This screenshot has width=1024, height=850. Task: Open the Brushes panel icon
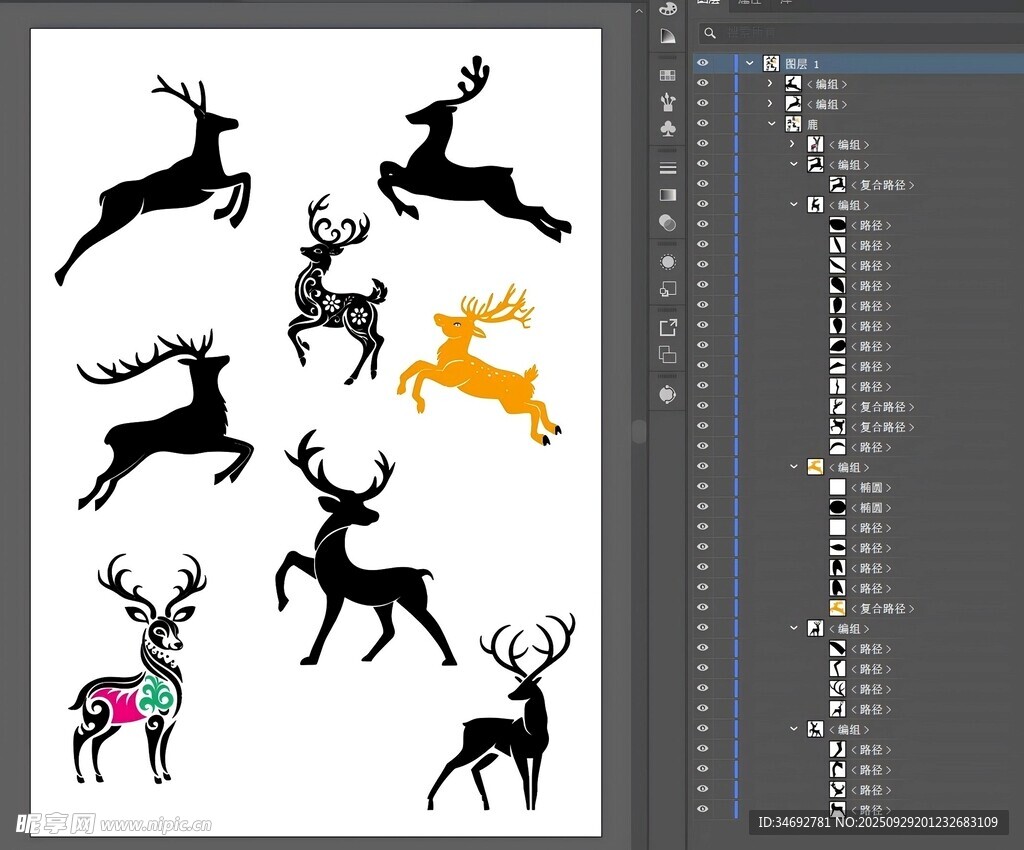668,101
